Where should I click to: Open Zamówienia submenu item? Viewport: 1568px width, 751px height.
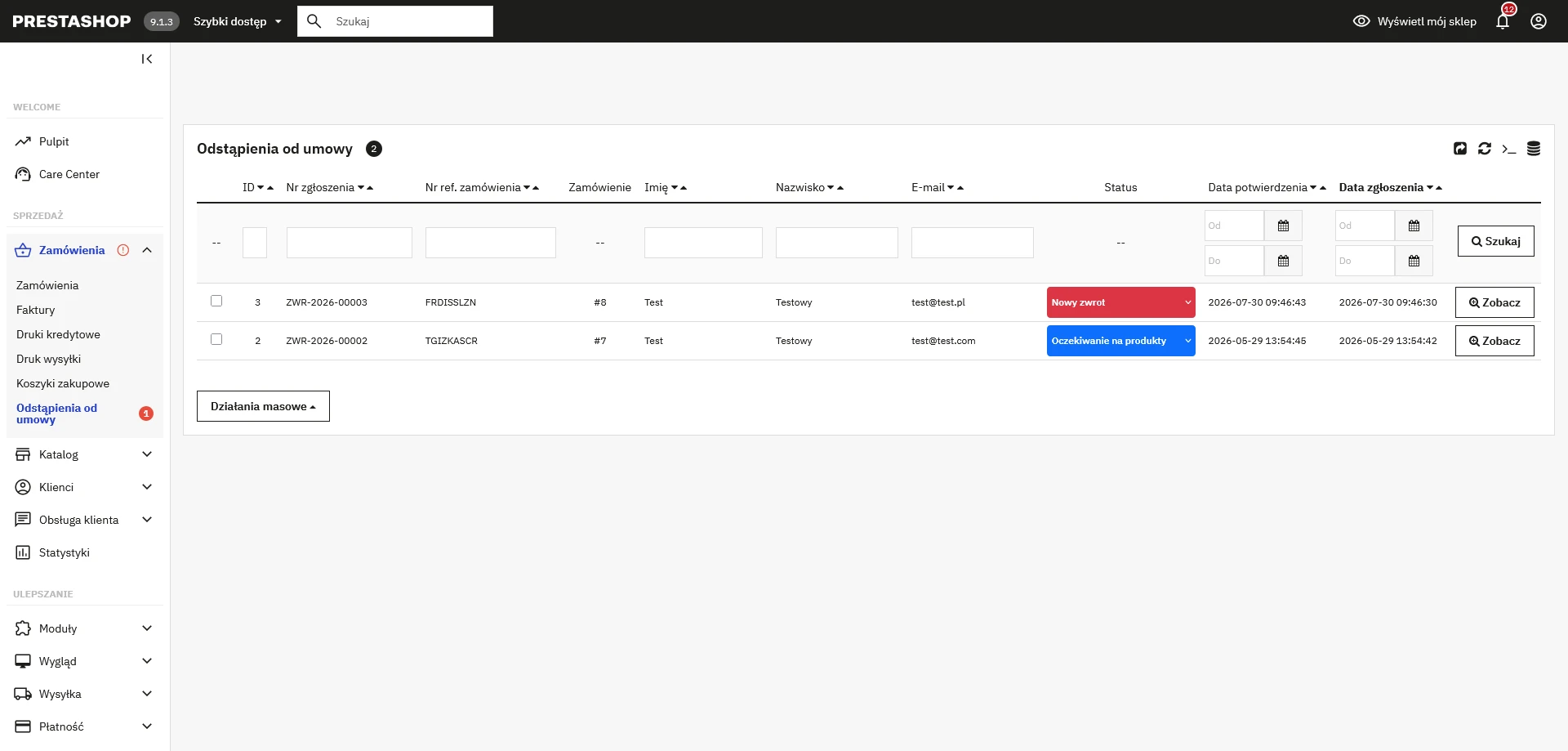tap(47, 285)
